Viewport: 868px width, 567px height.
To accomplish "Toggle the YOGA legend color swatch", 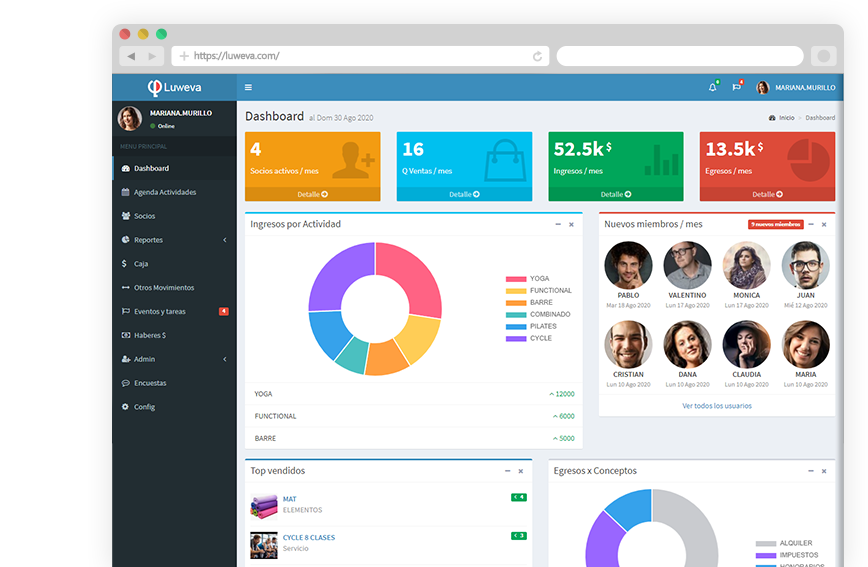I will pyautogui.click(x=515, y=279).
